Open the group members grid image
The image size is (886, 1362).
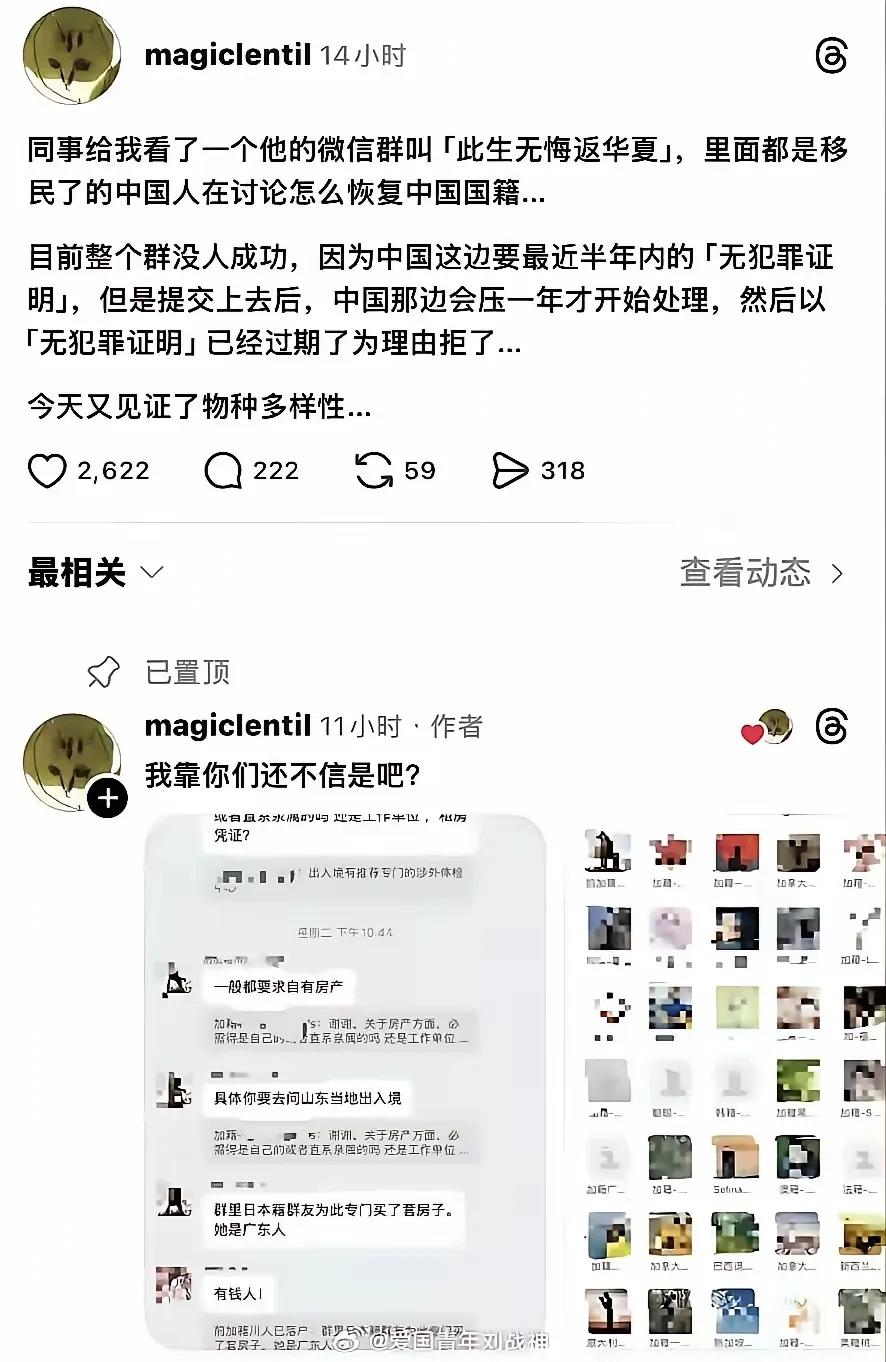click(726, 1082)
